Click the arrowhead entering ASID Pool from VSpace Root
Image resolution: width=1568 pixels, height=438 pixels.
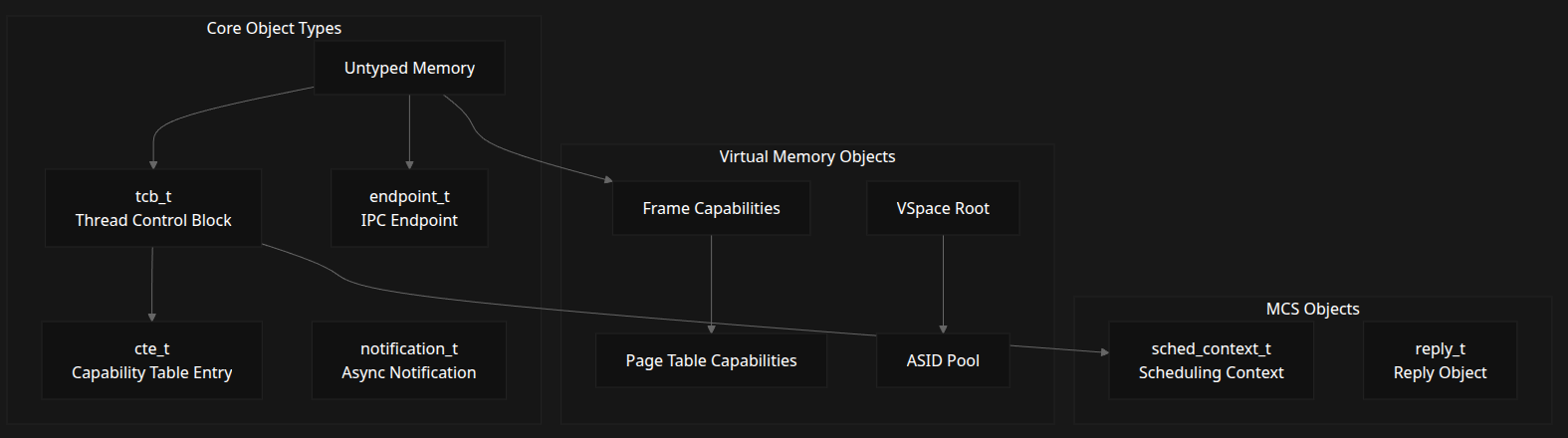[943, 328]
